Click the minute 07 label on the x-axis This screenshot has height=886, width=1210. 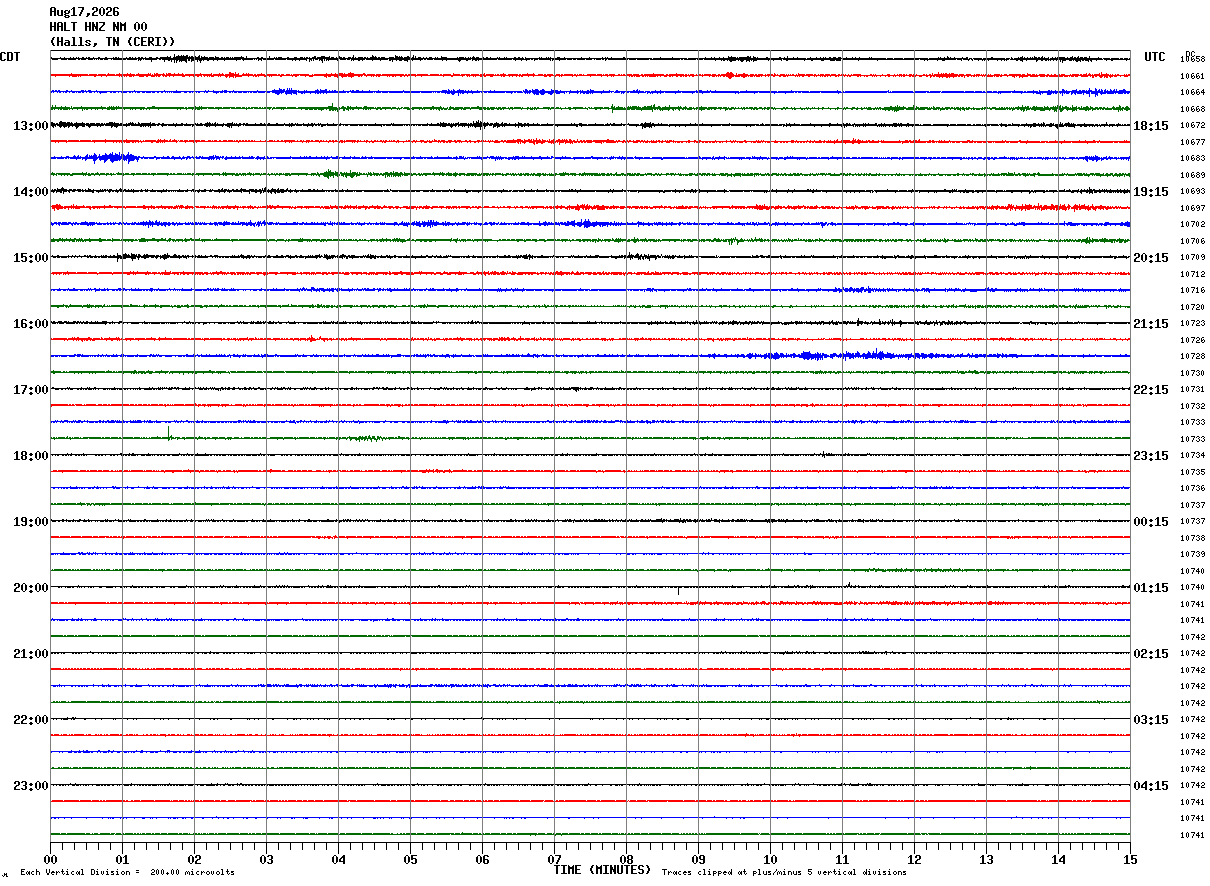554,860
